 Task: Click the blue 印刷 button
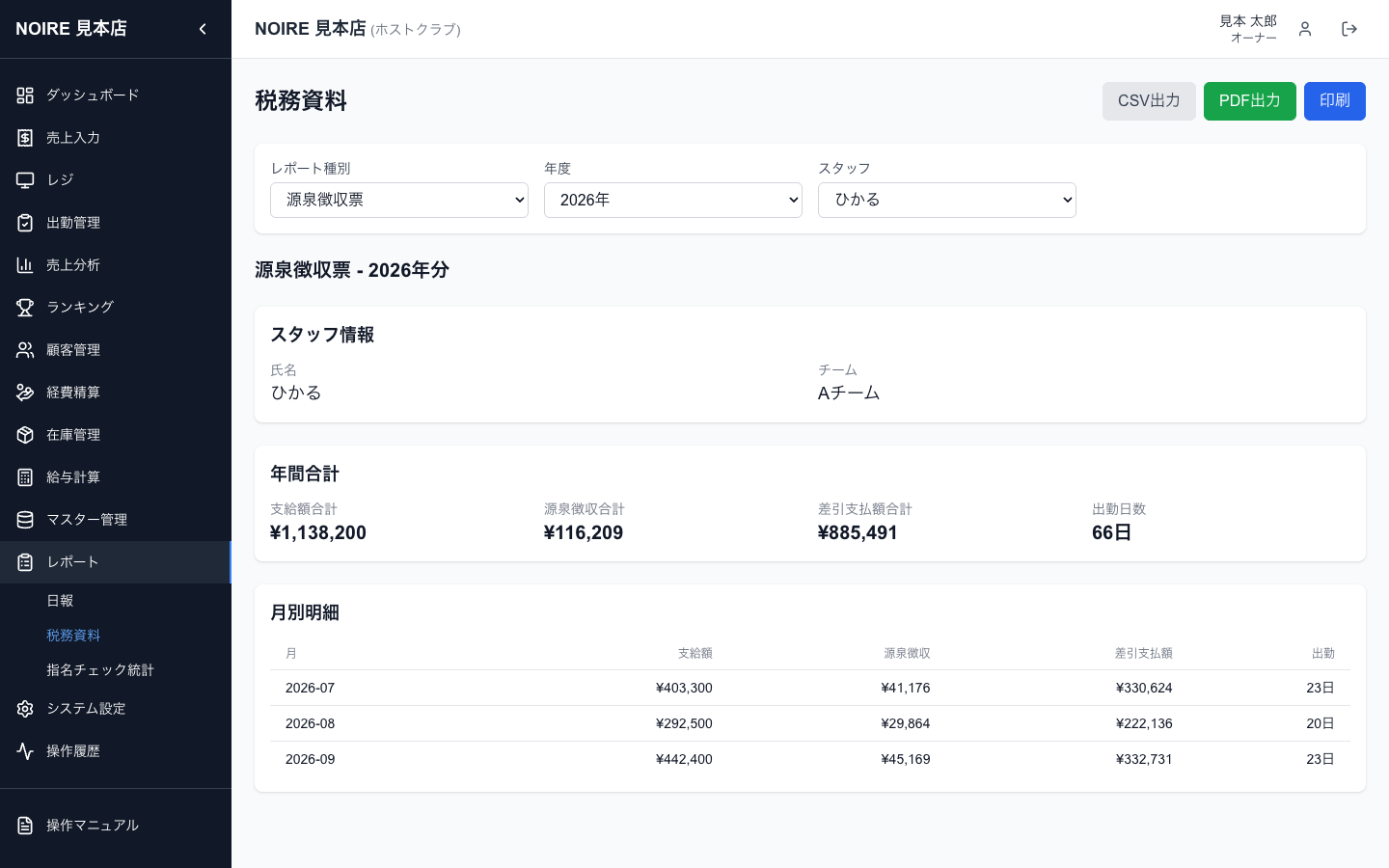1335,101
